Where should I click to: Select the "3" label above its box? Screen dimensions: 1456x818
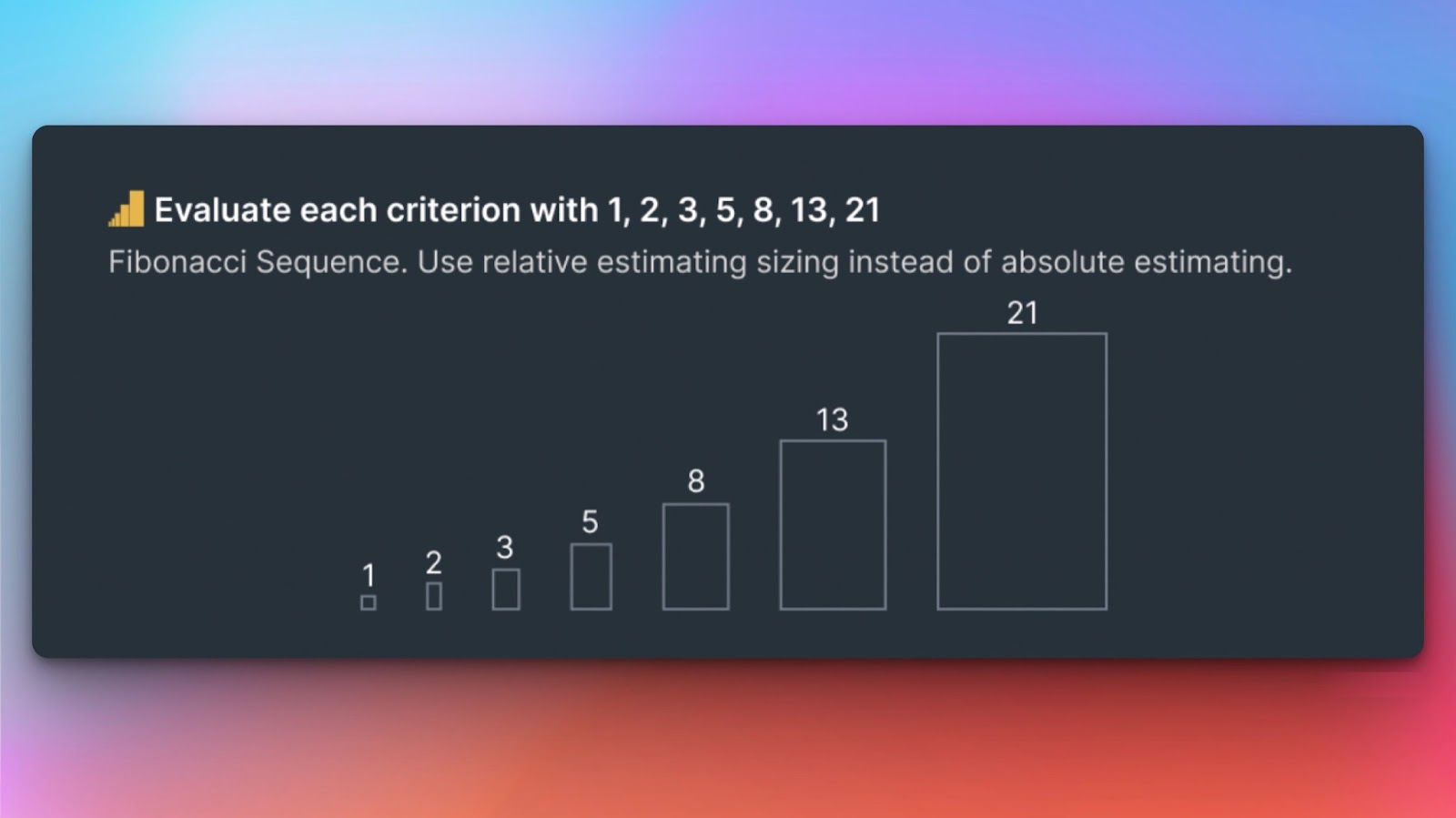coord(505,547)
